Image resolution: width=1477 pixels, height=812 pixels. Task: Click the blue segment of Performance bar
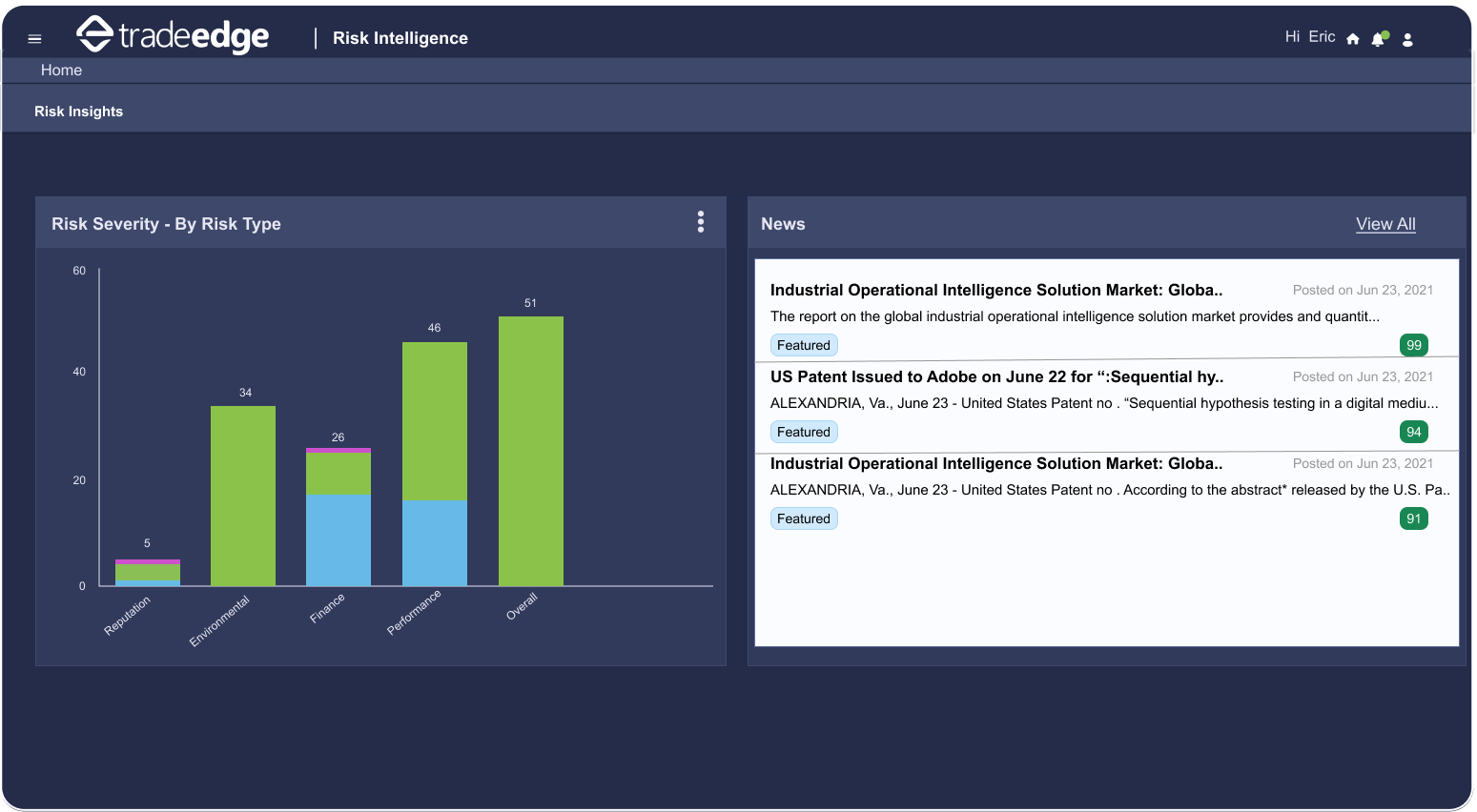click(x=435, y=542)
